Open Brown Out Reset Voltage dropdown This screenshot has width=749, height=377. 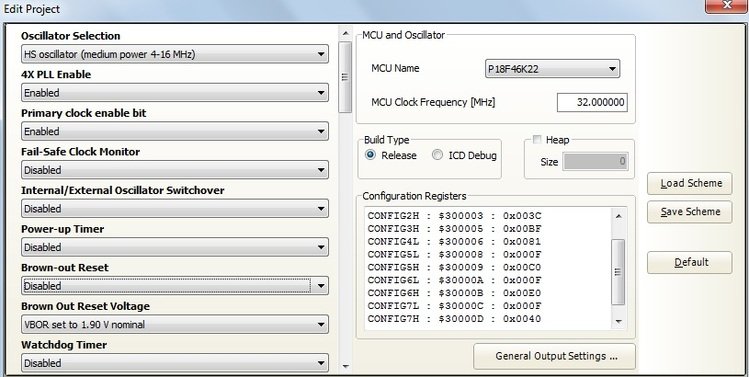175,325
